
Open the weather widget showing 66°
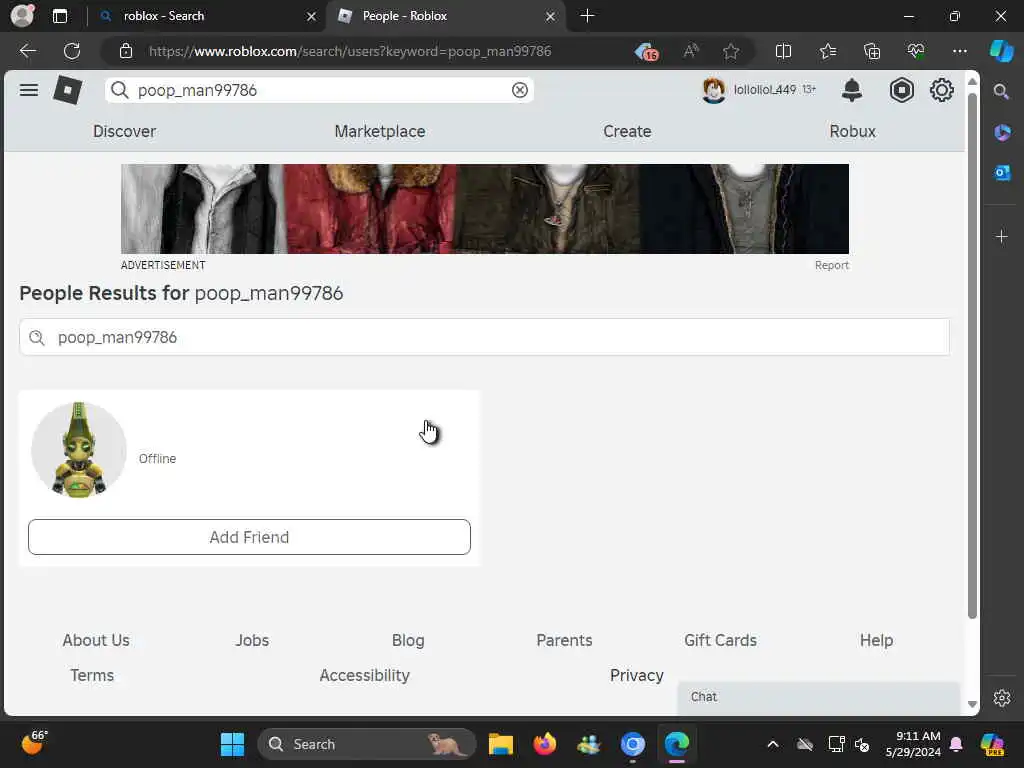pos(34,743)
